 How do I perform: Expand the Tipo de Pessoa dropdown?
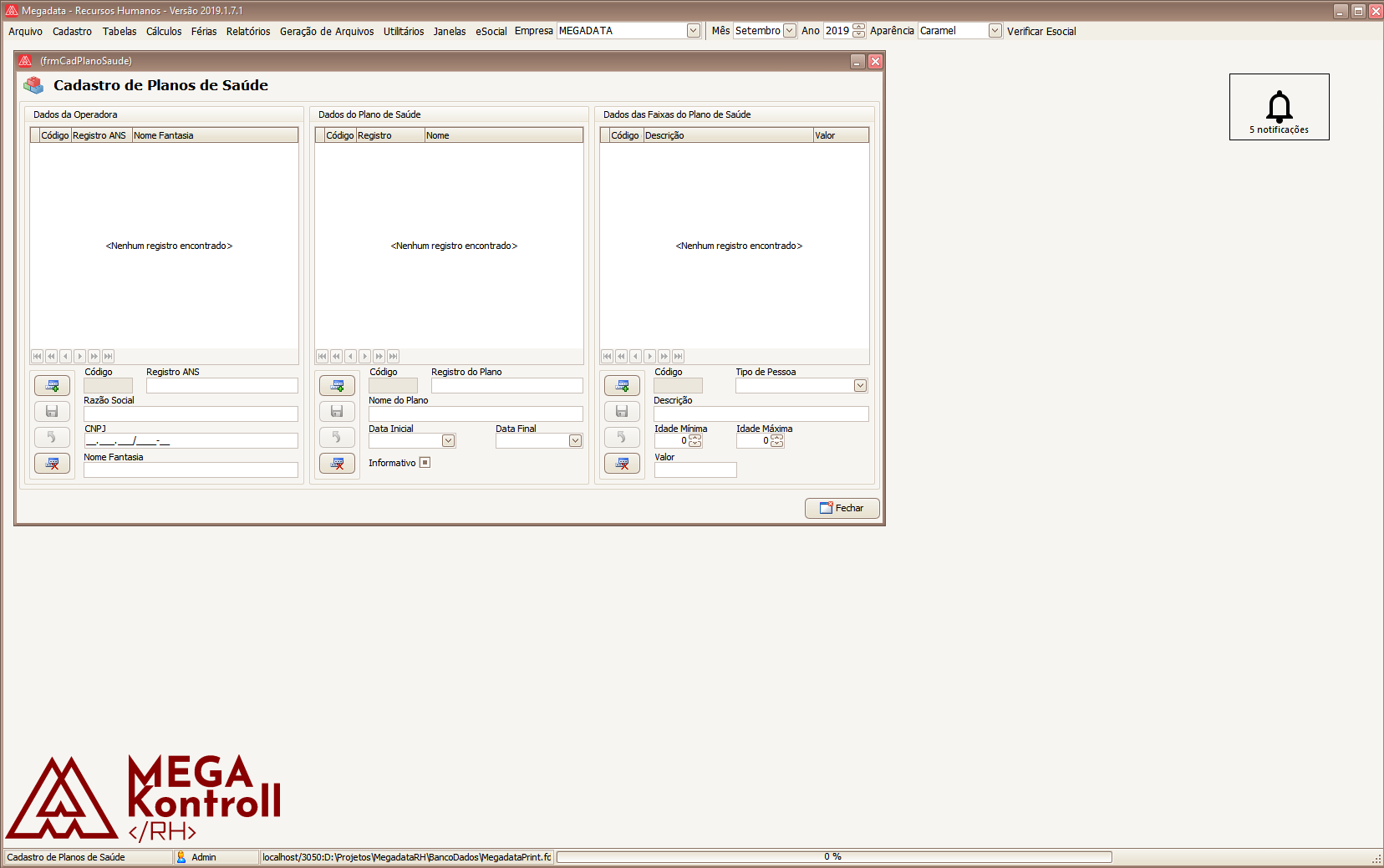[x=860, y=385]
